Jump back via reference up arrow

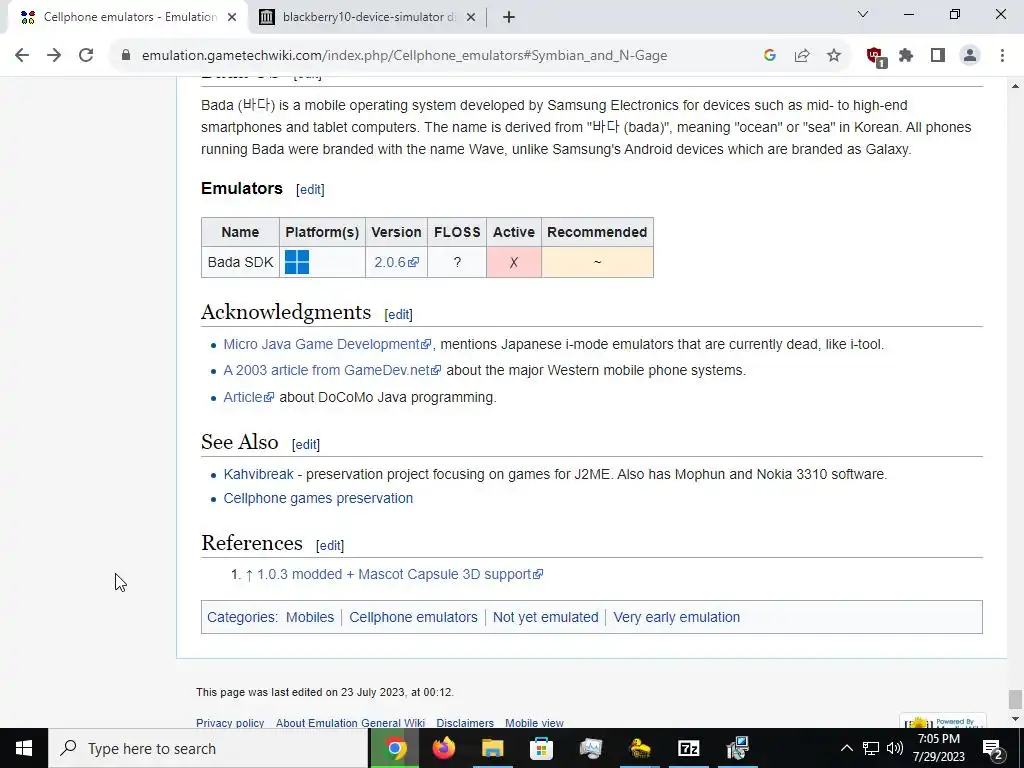click(x=249, y=575)
